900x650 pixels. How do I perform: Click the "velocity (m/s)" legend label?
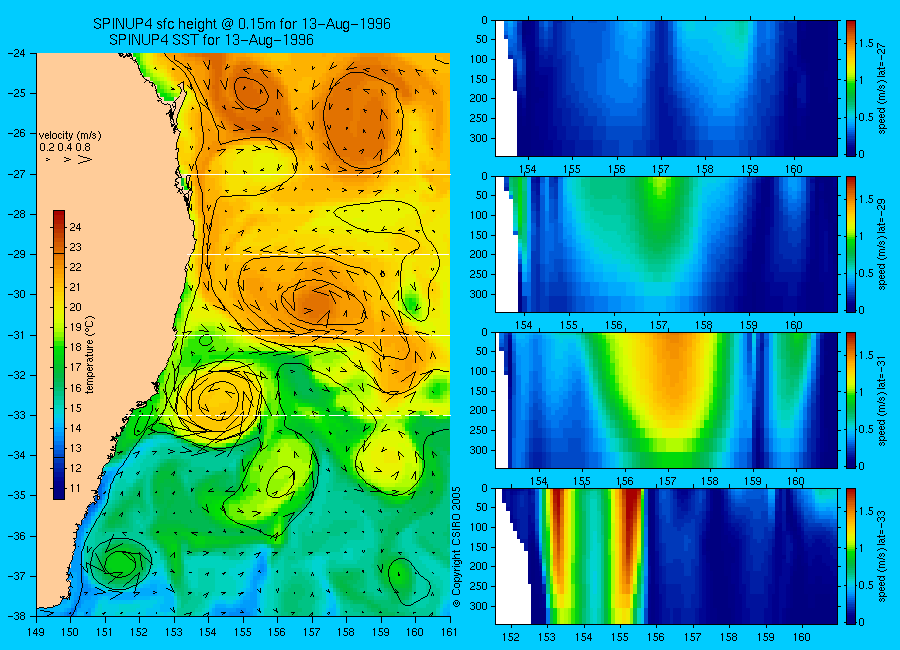(70, 136)
